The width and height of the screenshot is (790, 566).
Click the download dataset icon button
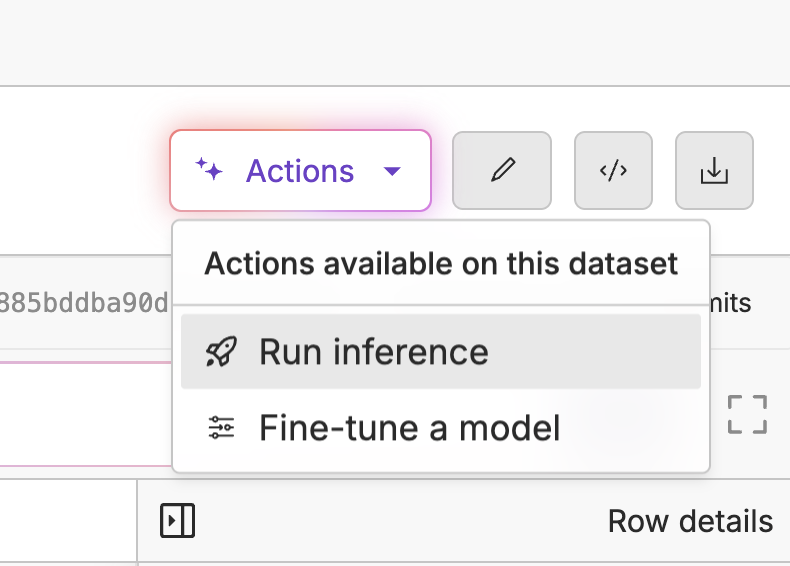point(714,171)
